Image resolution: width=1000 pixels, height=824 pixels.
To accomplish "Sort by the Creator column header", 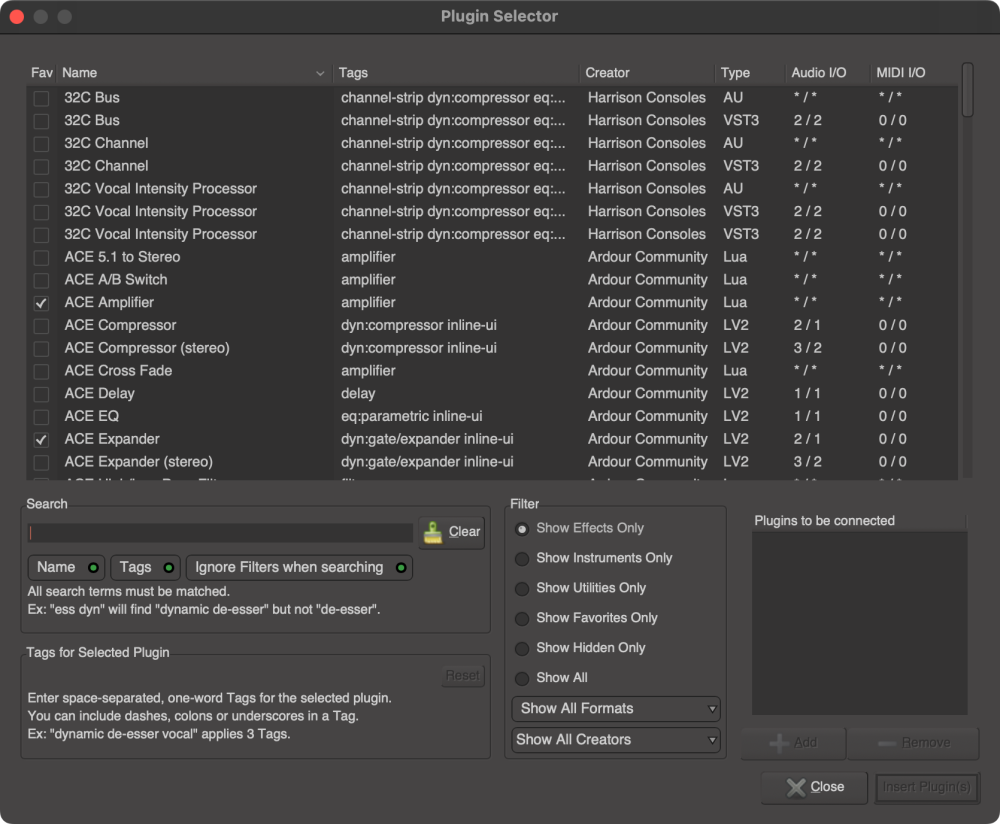I will [647, 73].
